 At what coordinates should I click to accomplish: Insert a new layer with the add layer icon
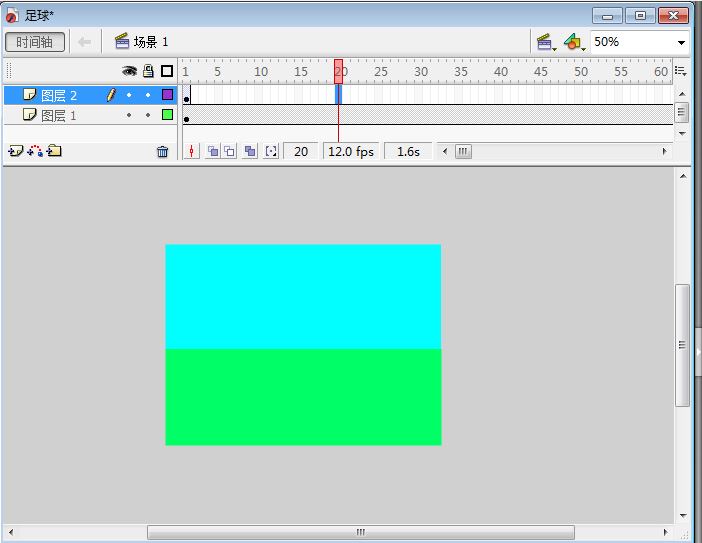click(x=15, y=151)
